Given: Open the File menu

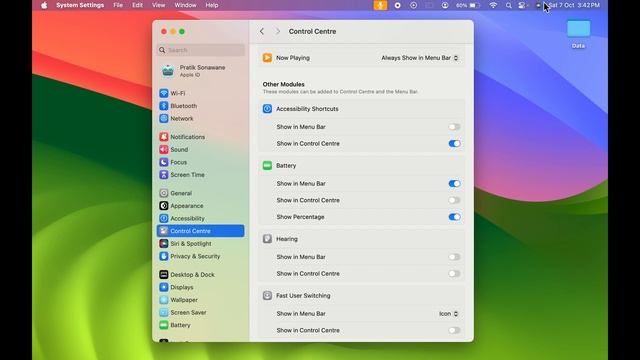Looking at the screenshot, I should [x=118, y=5].
